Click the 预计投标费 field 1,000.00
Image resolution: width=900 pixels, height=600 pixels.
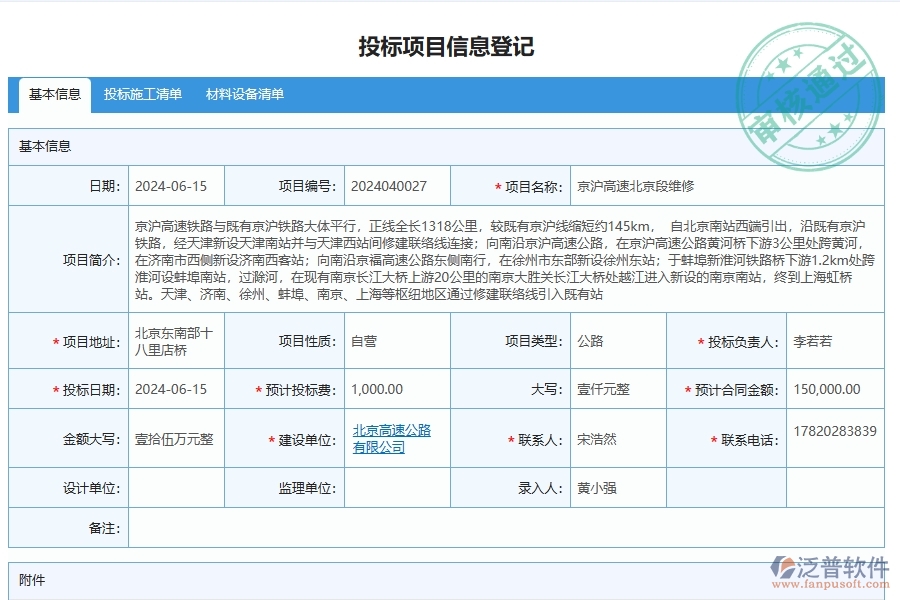[x=392, y=389]
